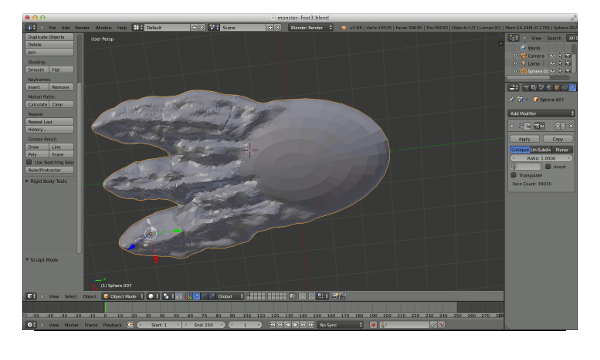
Task: Click the scene browse icon
Action: click(x=214, y=28)
